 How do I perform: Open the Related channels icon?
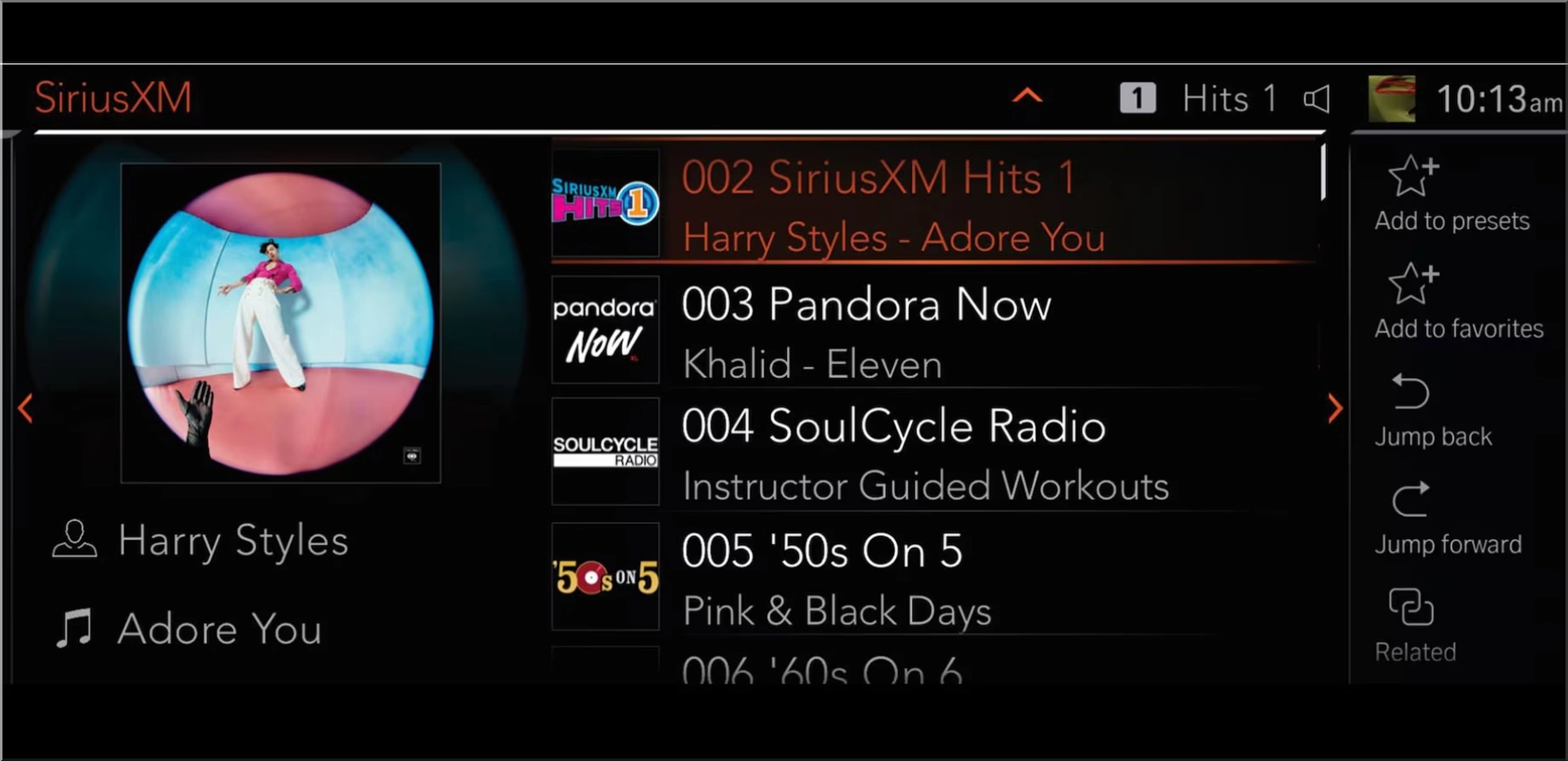coord(1411,607)
